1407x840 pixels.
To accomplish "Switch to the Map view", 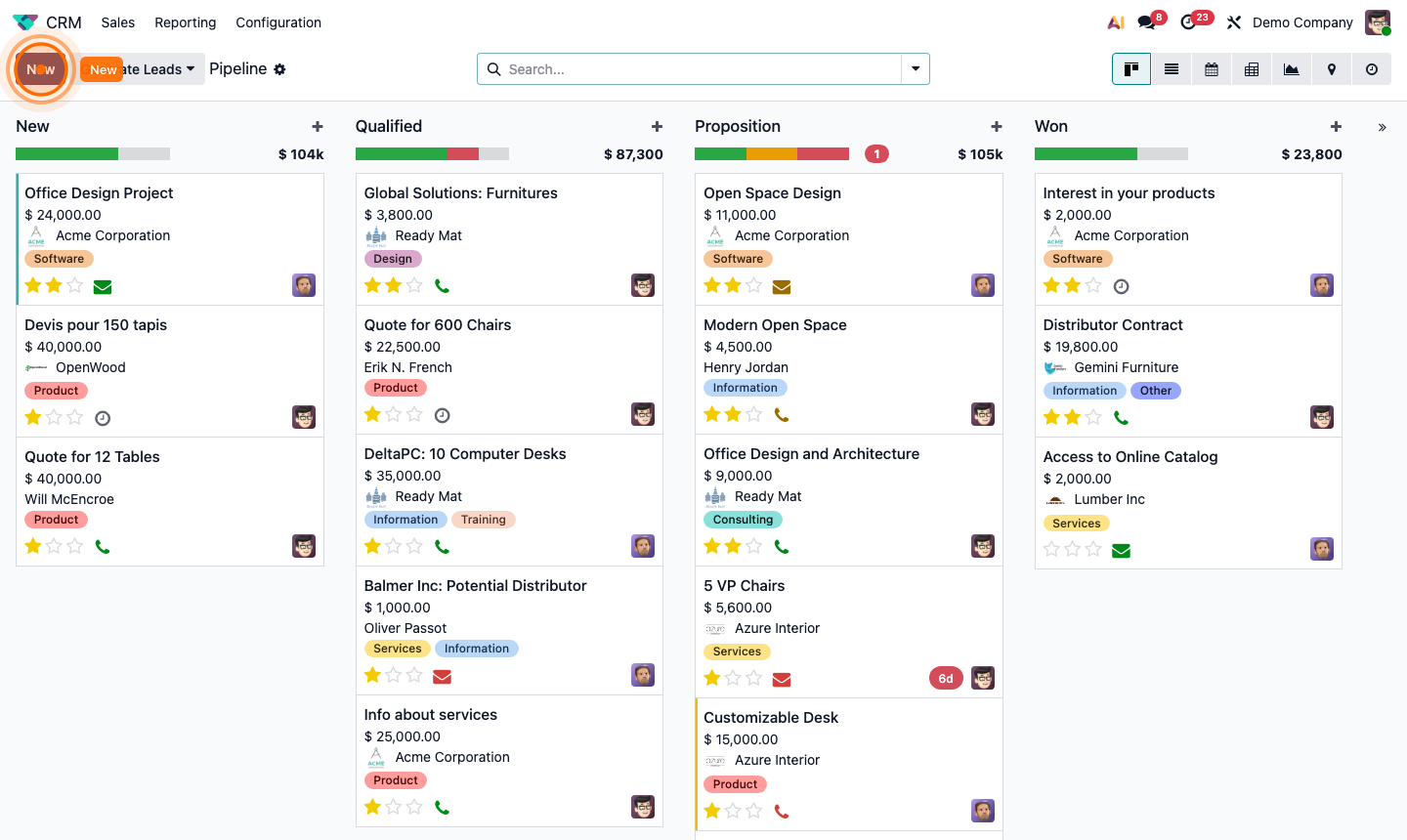I will 1331,69.
